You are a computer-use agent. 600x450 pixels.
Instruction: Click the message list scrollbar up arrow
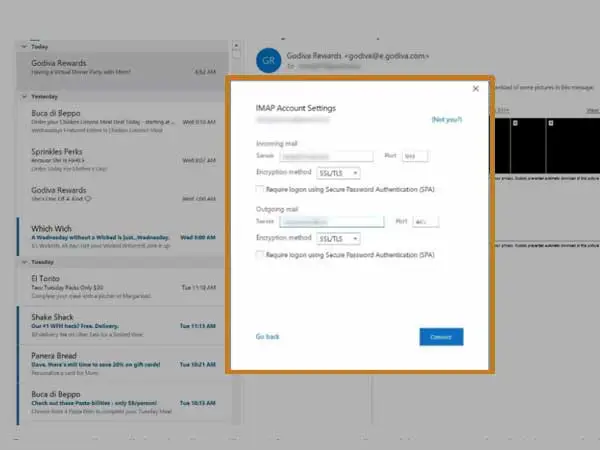[236, 46]
